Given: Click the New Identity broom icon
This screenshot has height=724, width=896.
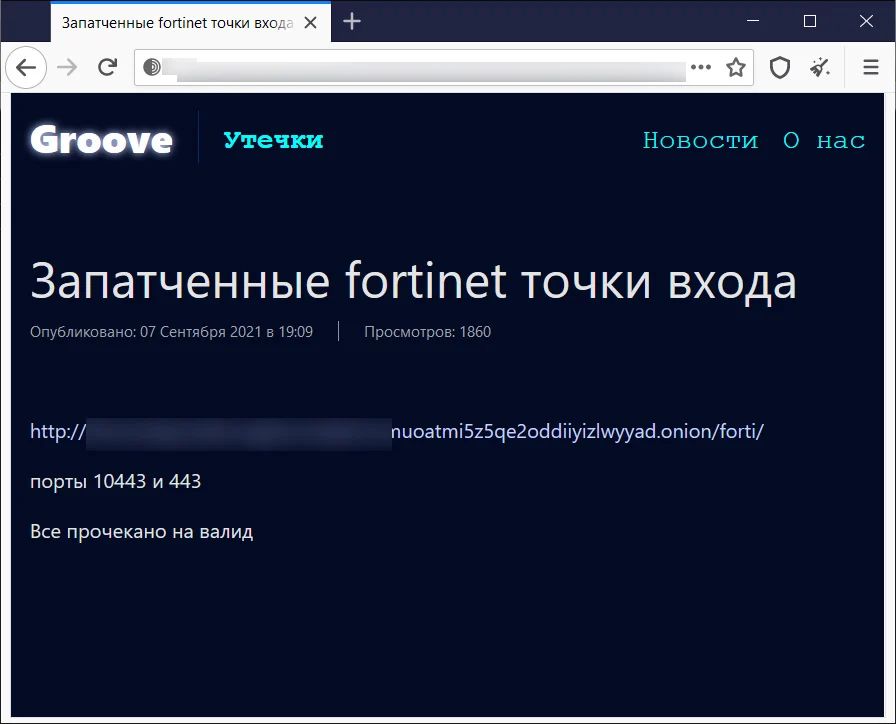Looking at the screenshot, I should (820, 68).
